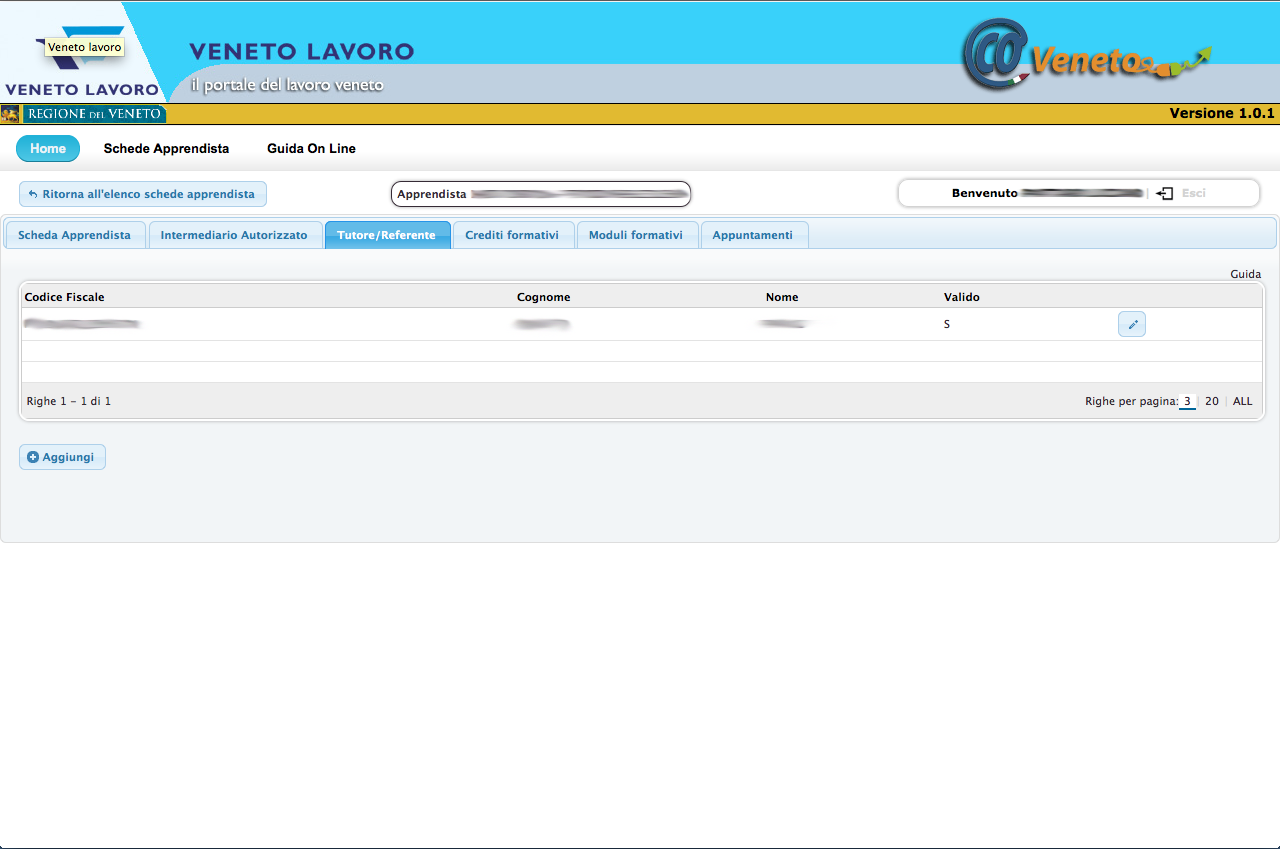Sort by the Cognome column header
This screenshot has width=1280, height=849.
tap(543, 297)
